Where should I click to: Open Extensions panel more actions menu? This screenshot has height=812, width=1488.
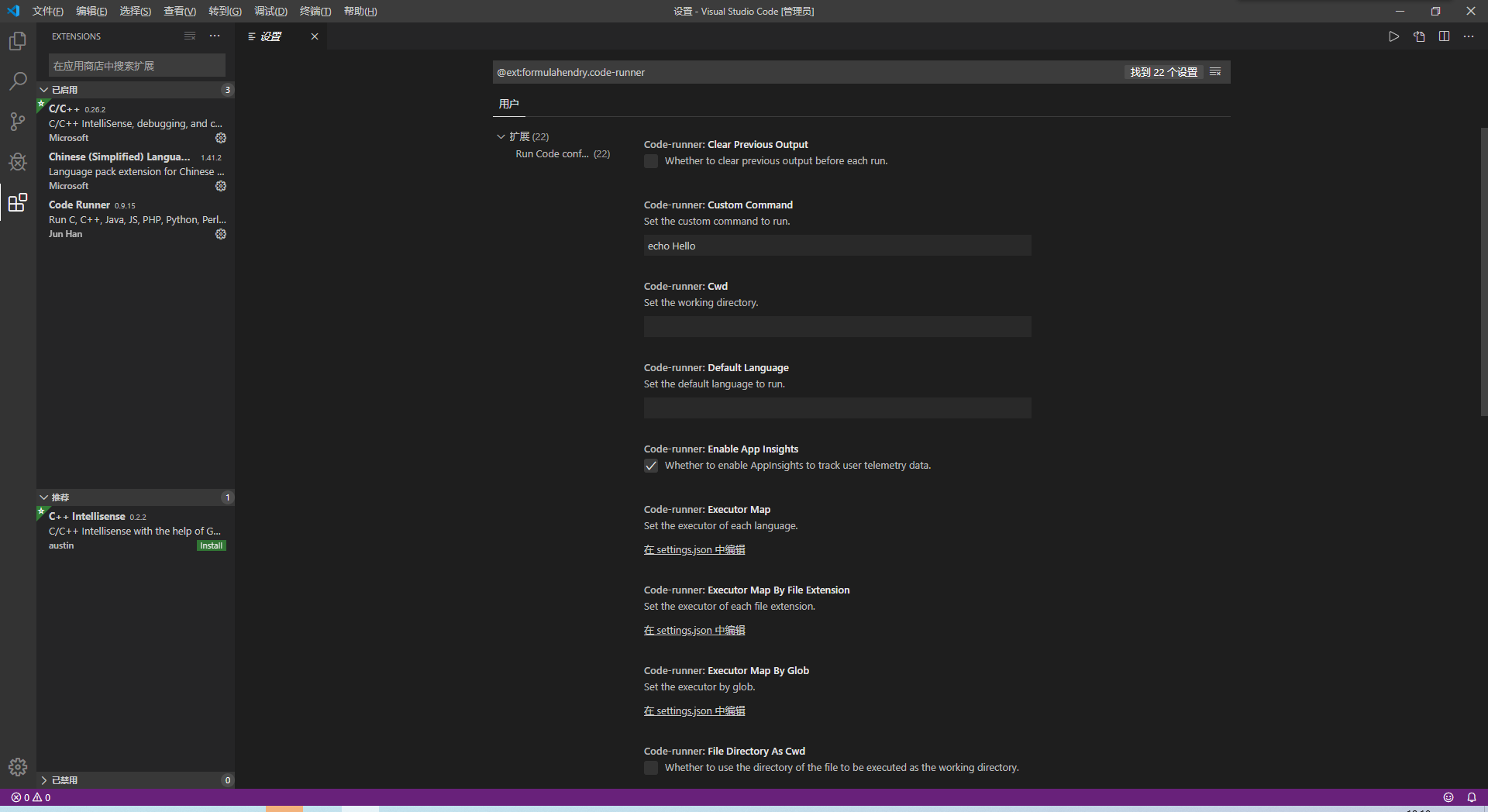coord(215,36)
